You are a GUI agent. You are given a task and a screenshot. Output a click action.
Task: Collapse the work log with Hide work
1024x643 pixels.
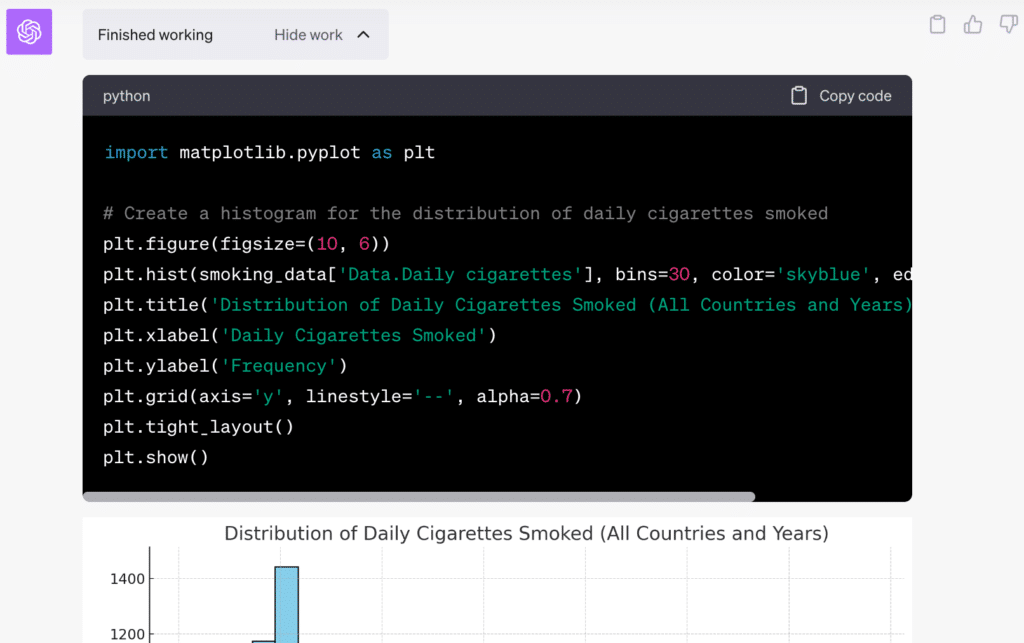point(308,34)
